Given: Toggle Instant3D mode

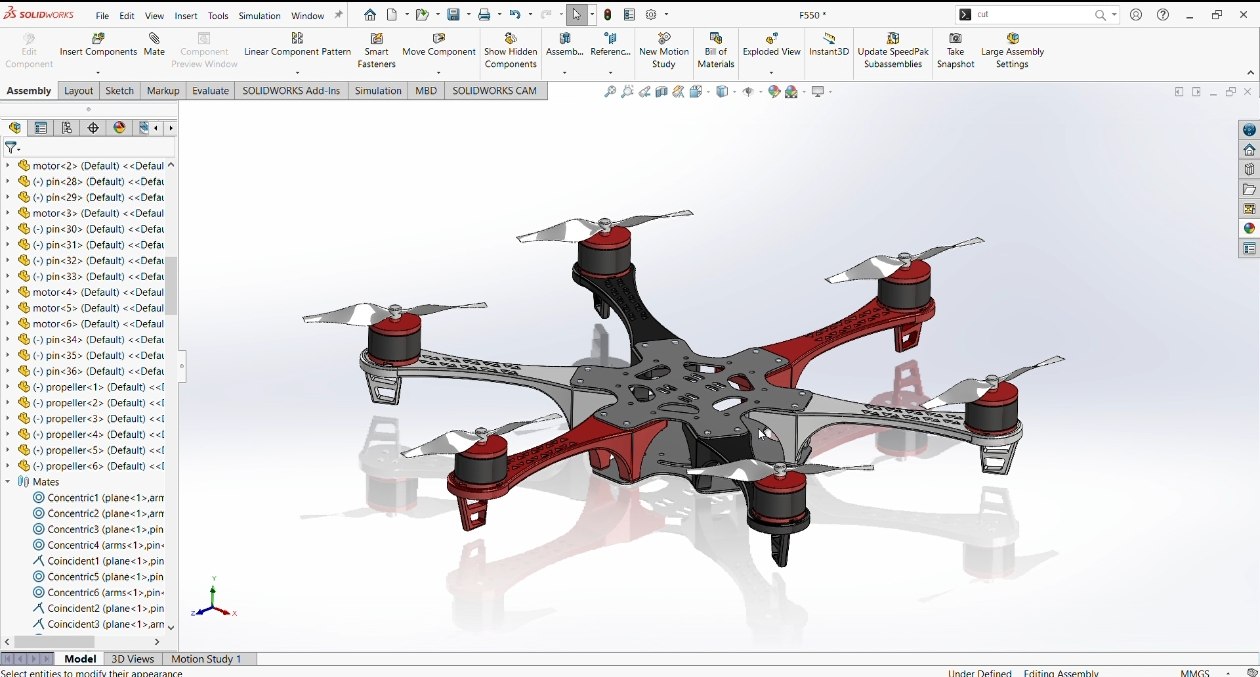Looking at the screenshot, I should tap(829, 45).
